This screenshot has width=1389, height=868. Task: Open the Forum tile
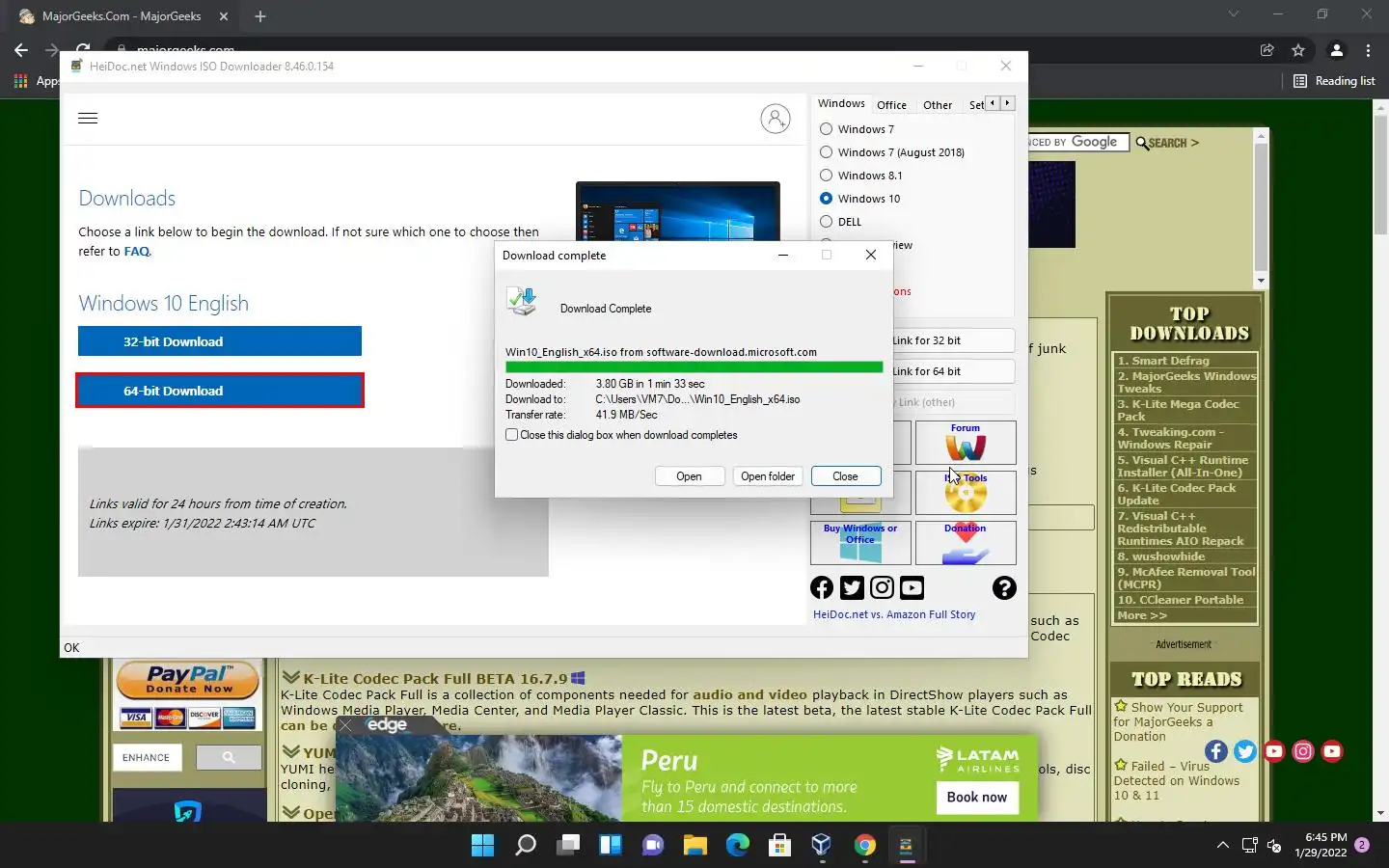click(966, 443)
